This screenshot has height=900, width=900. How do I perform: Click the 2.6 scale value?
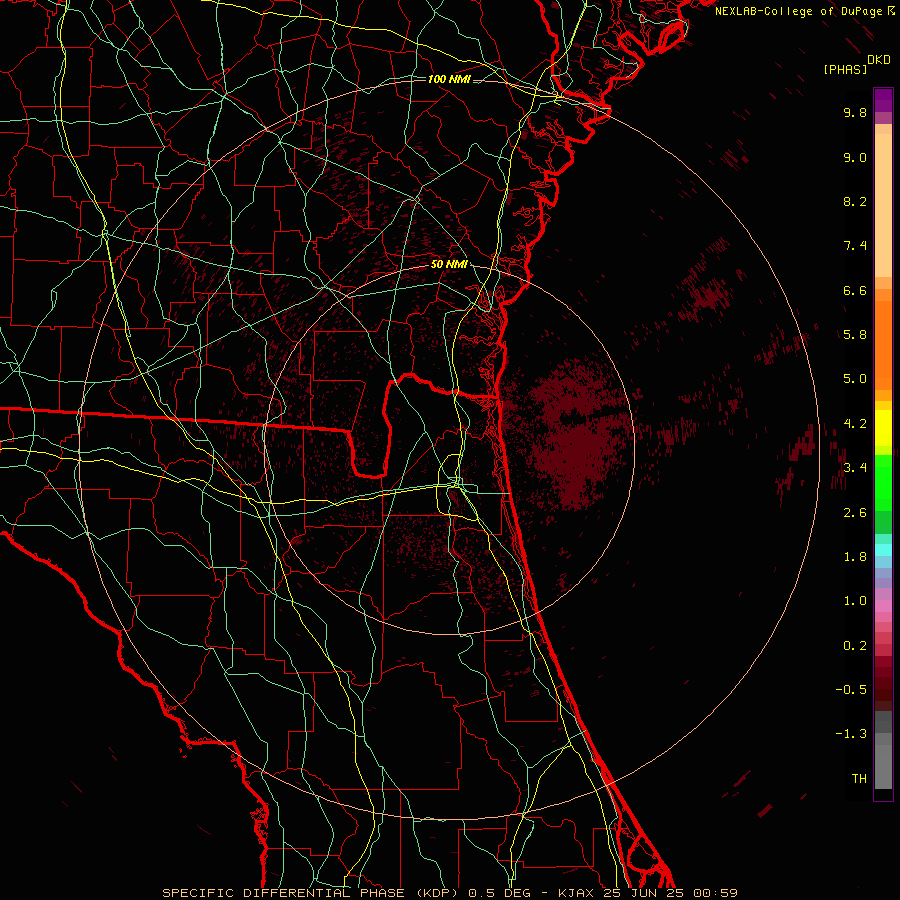tap(855, 513)
